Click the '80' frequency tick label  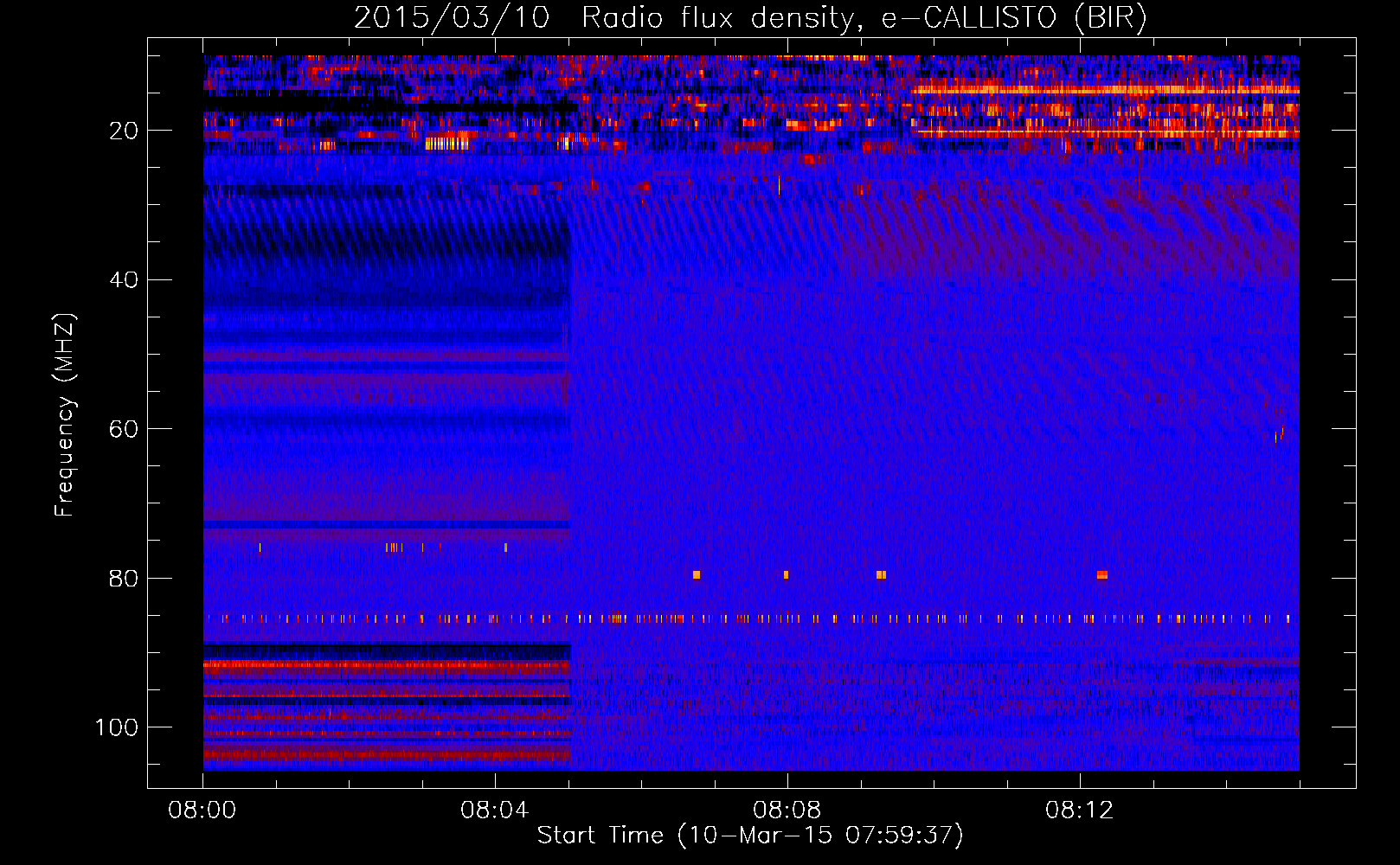pos(125,579)
